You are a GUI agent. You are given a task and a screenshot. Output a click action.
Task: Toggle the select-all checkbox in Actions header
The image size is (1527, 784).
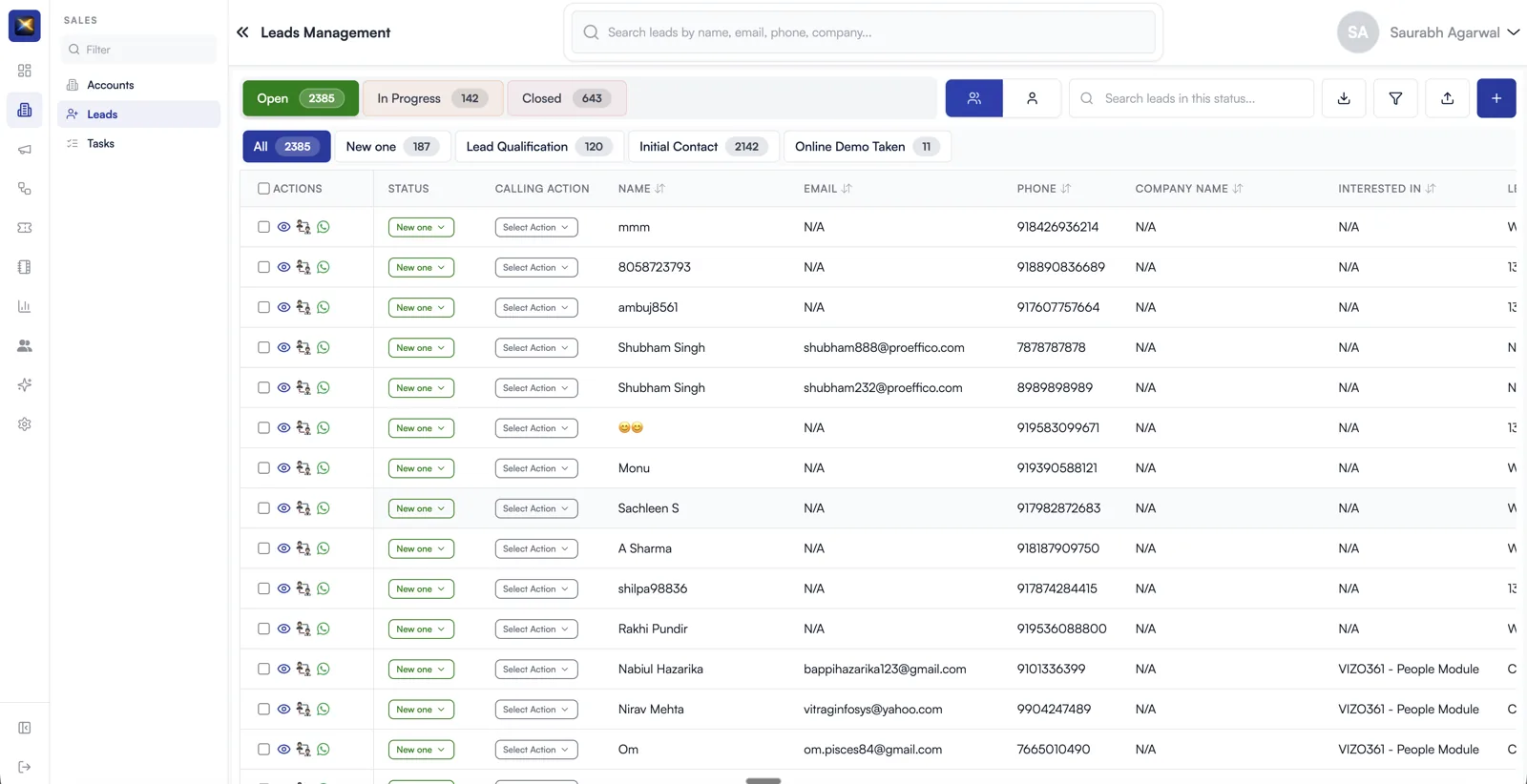tap(263, 189)
